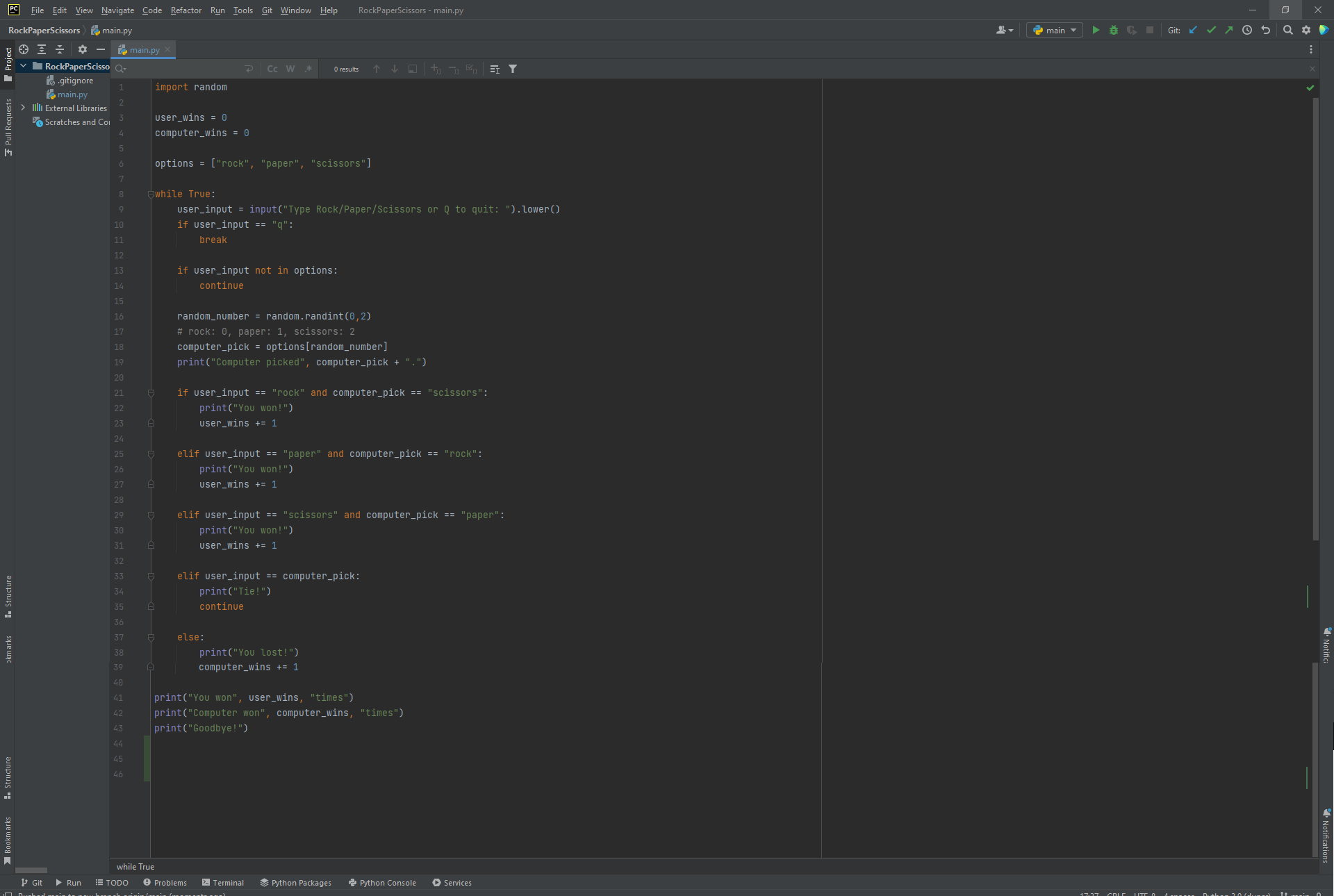Open search history dropdown in find field

[x=121, y=69]
